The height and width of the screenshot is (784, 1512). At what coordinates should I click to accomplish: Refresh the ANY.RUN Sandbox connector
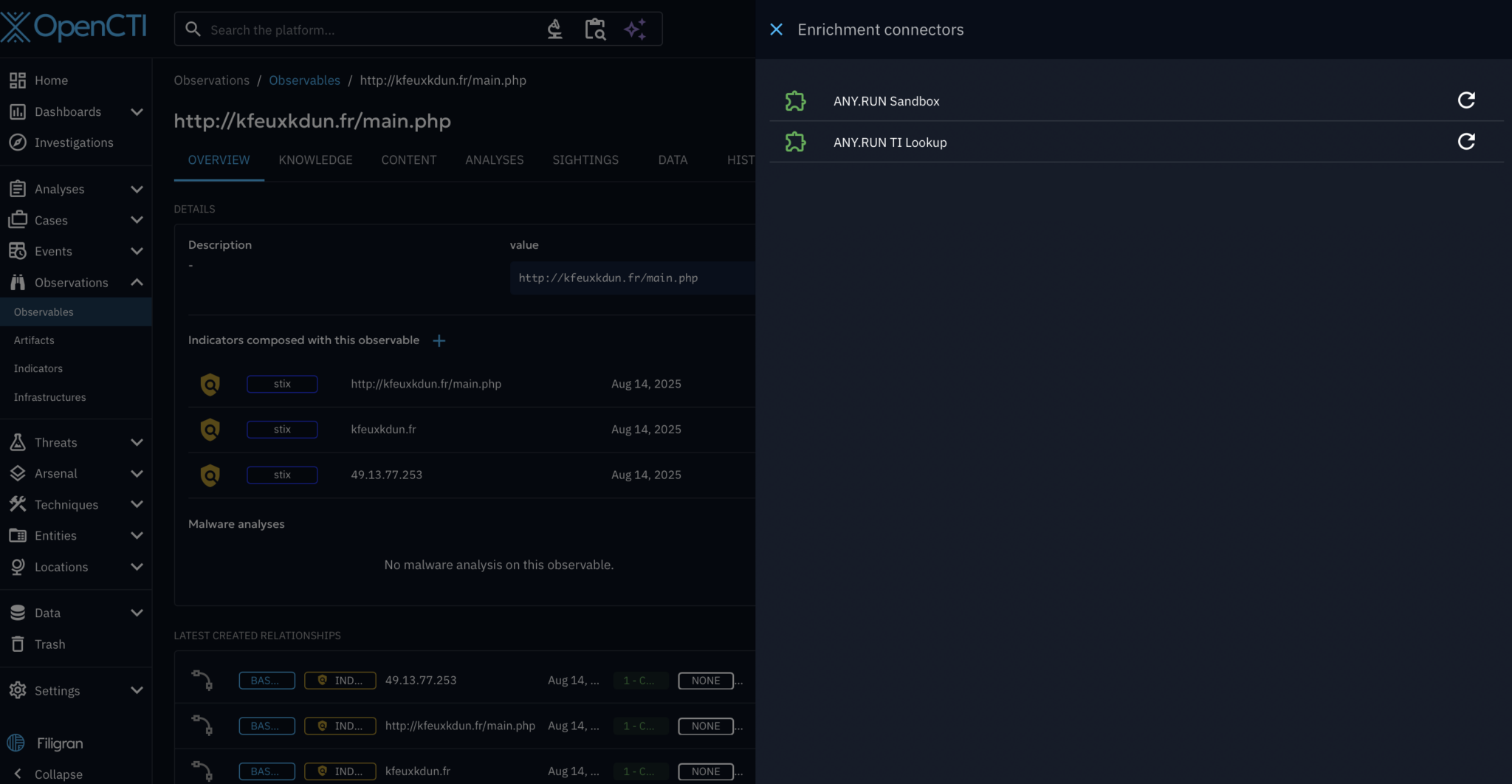coord(1467,100)
